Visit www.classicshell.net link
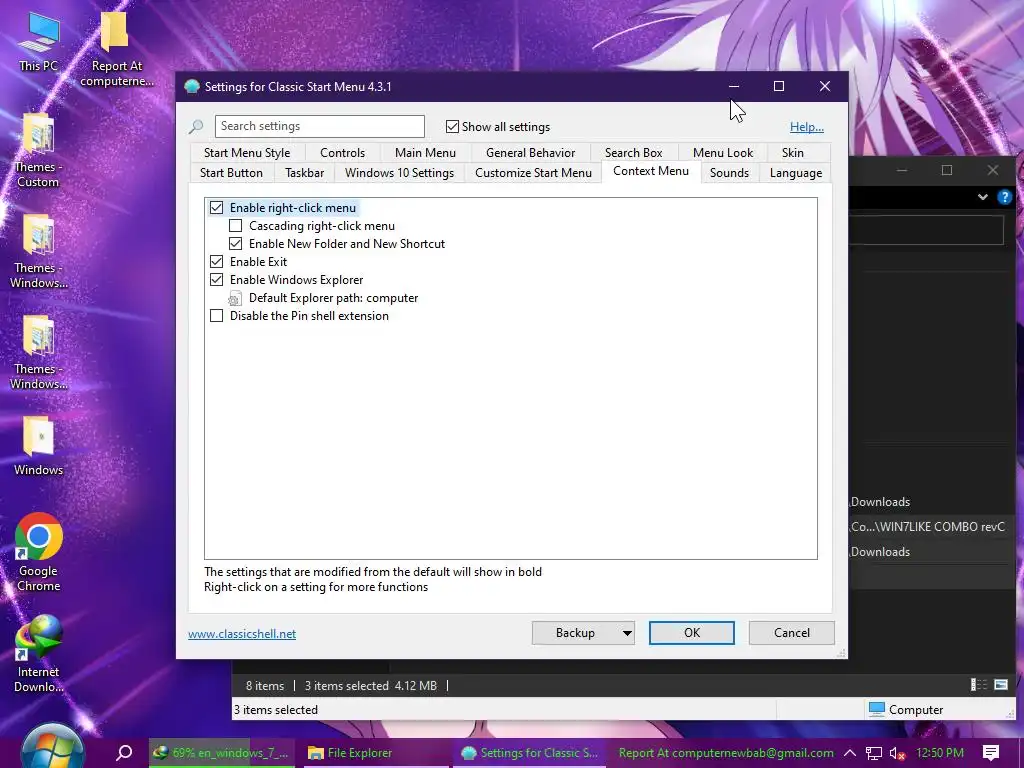 point(242,633)
